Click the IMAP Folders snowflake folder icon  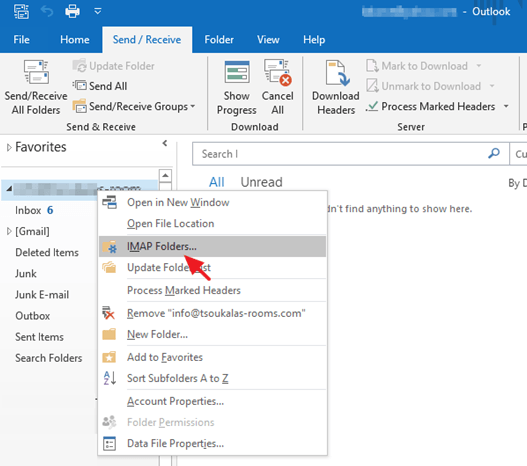point(109,247)
